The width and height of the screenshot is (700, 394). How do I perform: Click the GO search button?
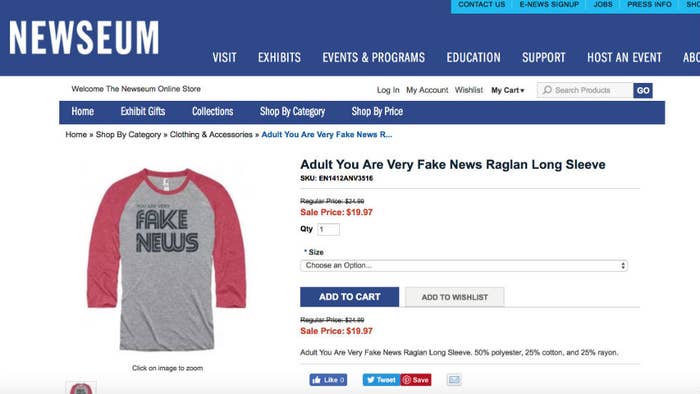click(643, 91)
